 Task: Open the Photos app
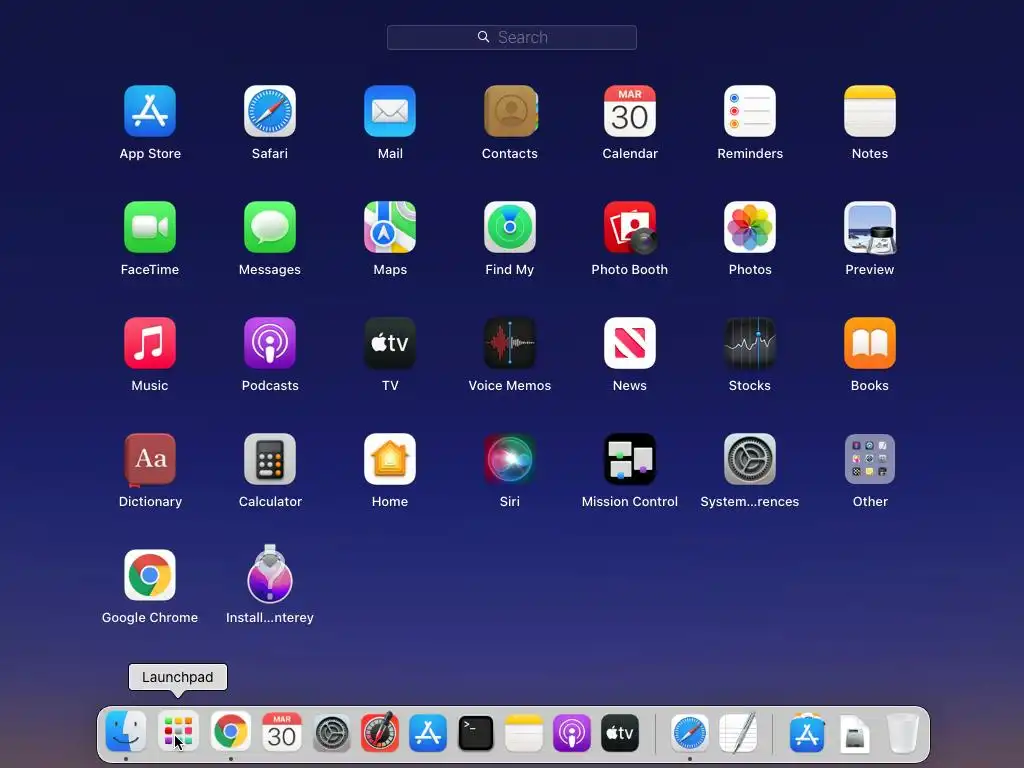[750, 227]
